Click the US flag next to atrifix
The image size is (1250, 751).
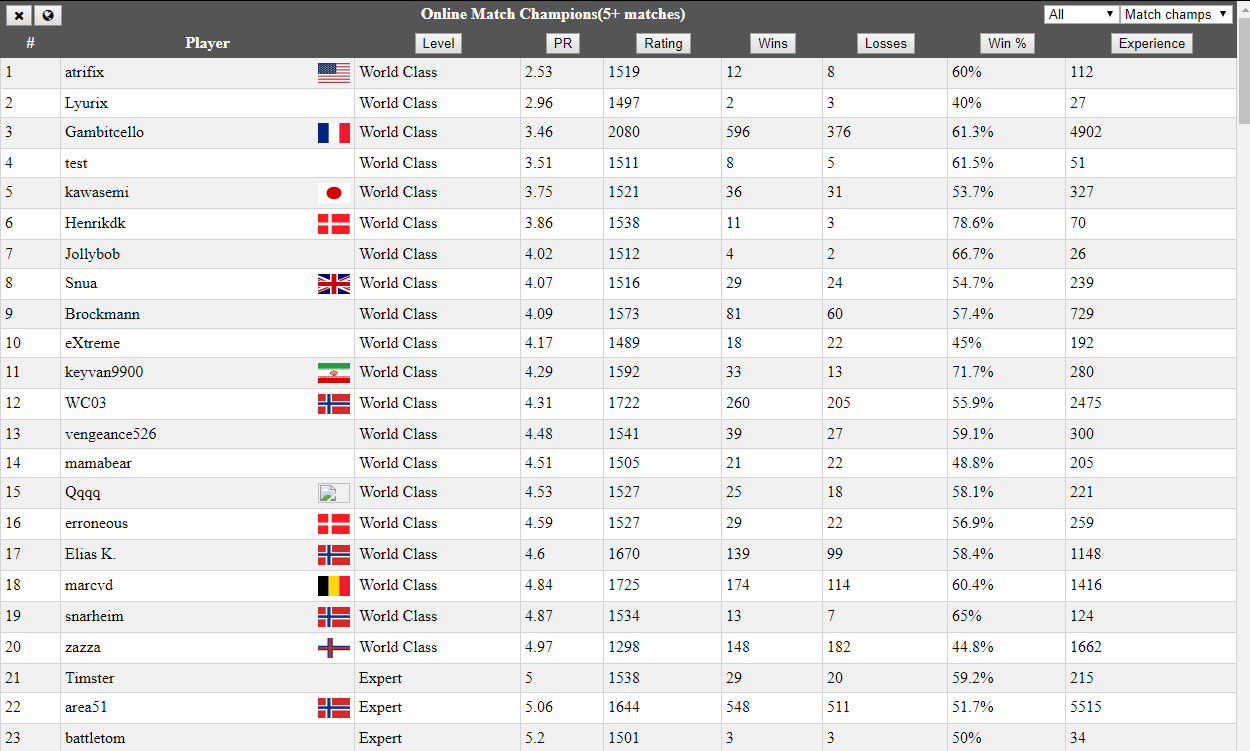tap(334, 72)
